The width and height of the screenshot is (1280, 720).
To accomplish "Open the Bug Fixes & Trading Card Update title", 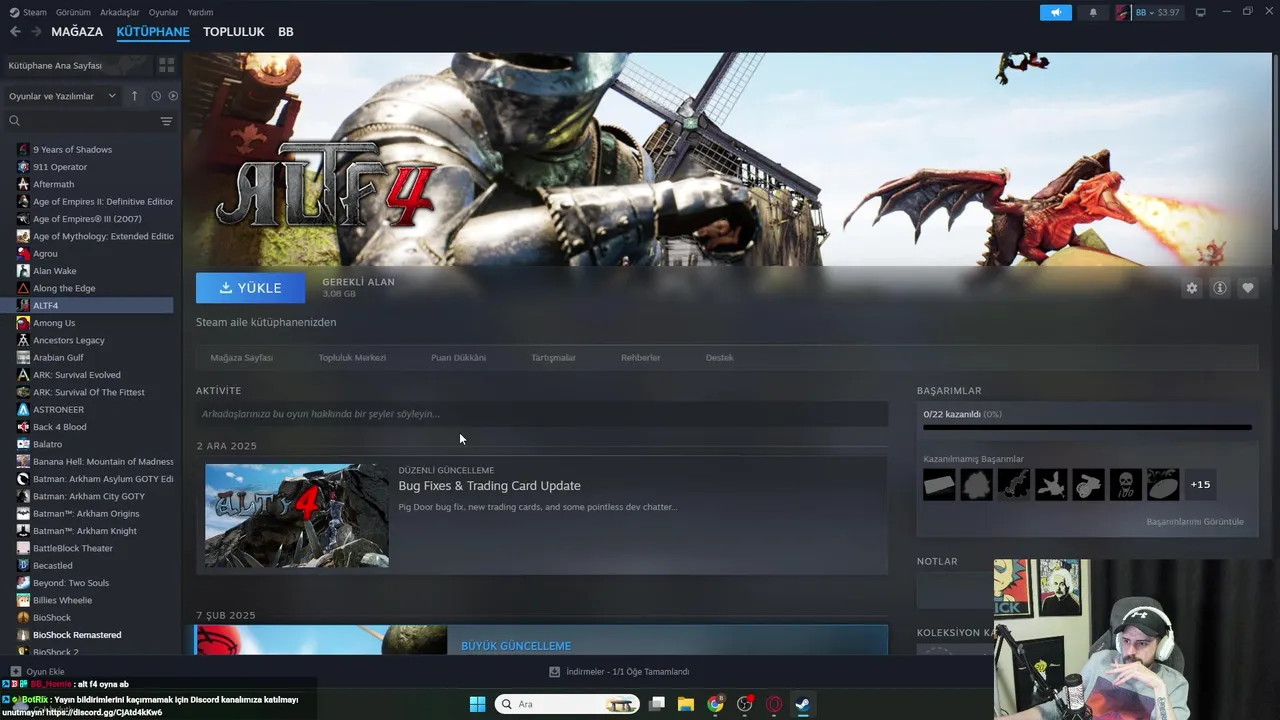I will 489,486.
